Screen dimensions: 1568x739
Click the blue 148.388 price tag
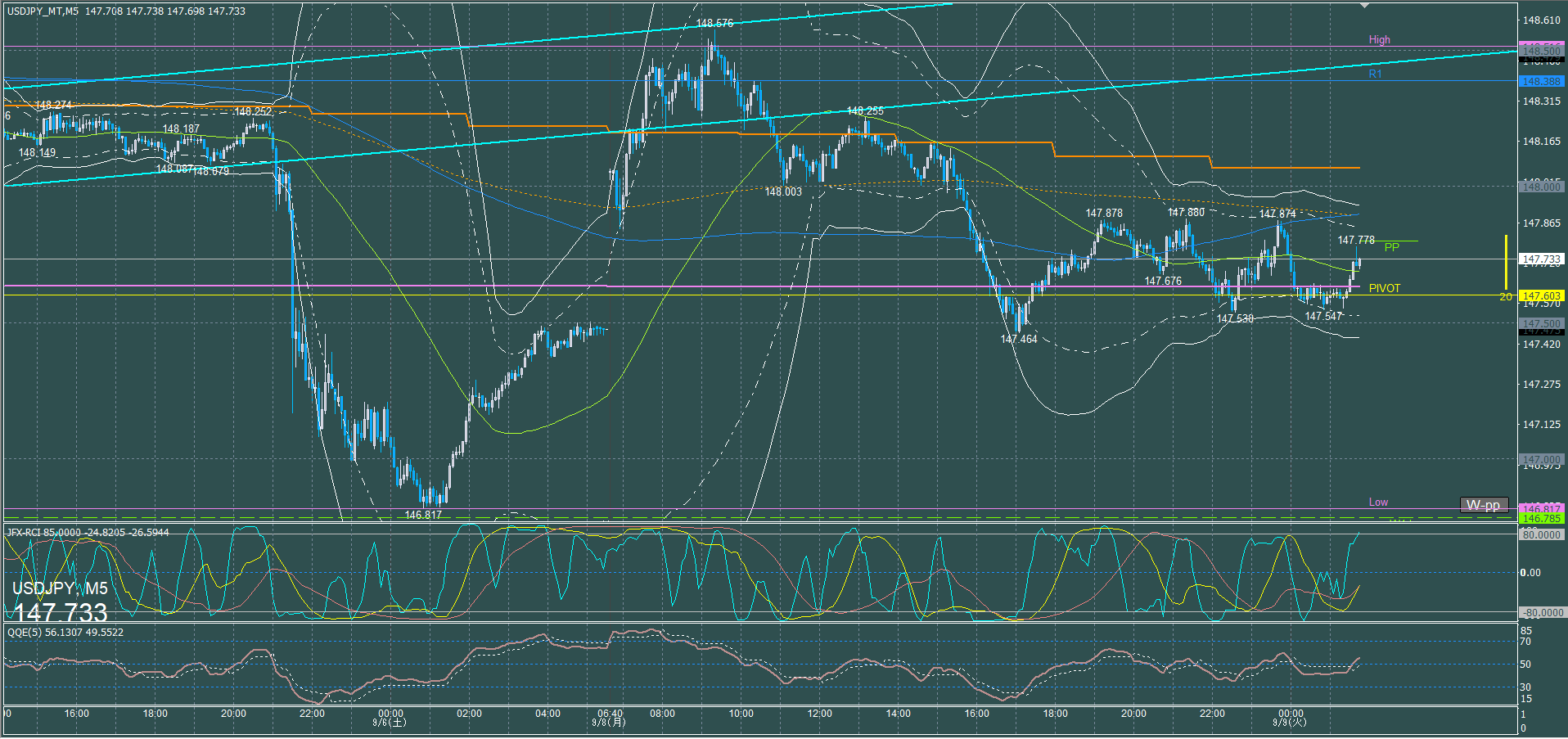pos(1541,82)
